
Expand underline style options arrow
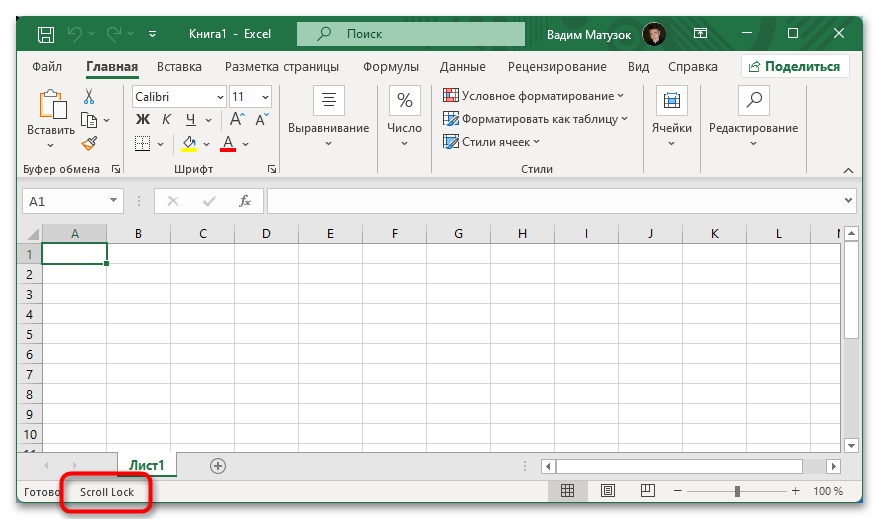(209, 120)
